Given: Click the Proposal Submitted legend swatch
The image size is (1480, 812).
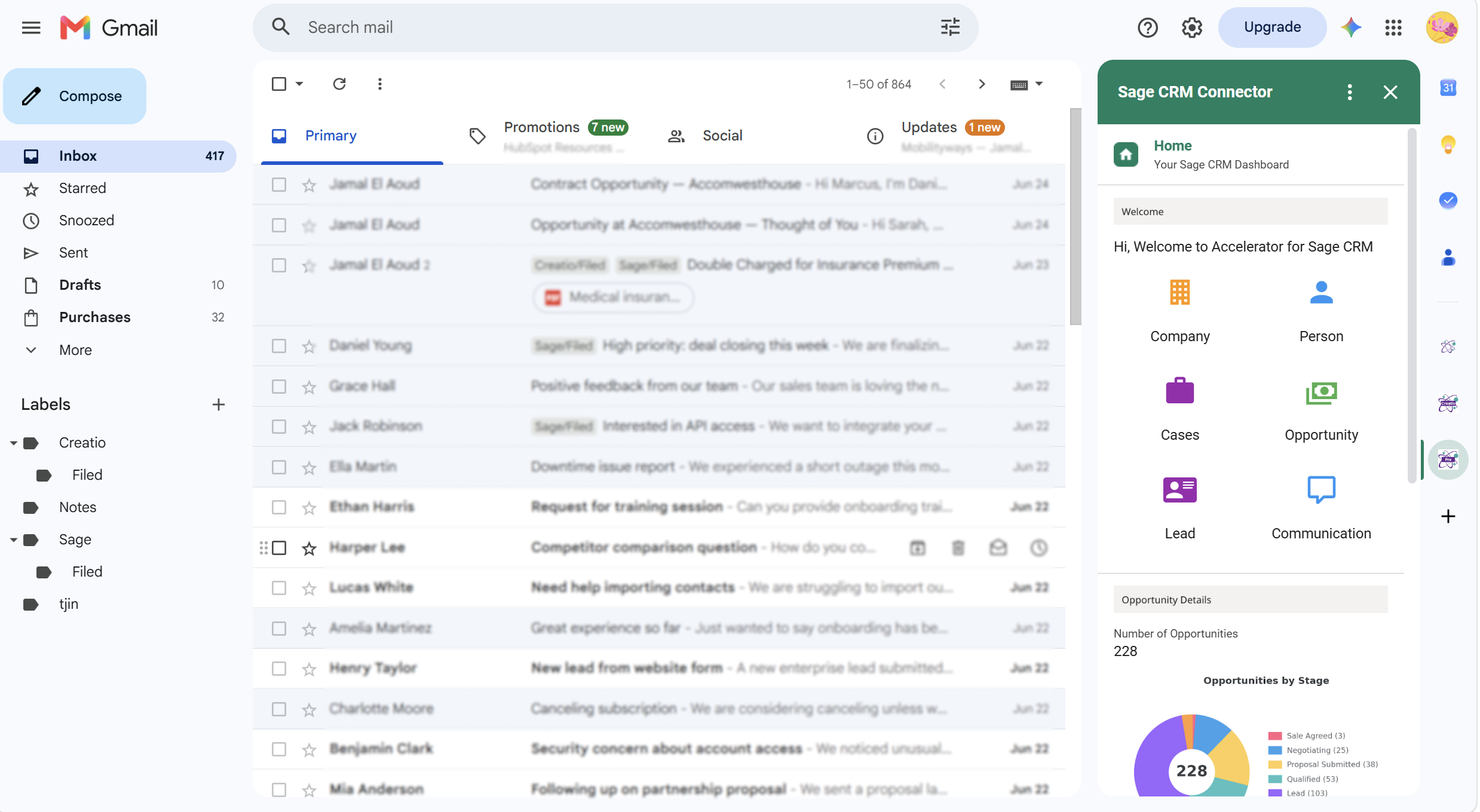Looking at the screenshot, I should point(1274,765).
